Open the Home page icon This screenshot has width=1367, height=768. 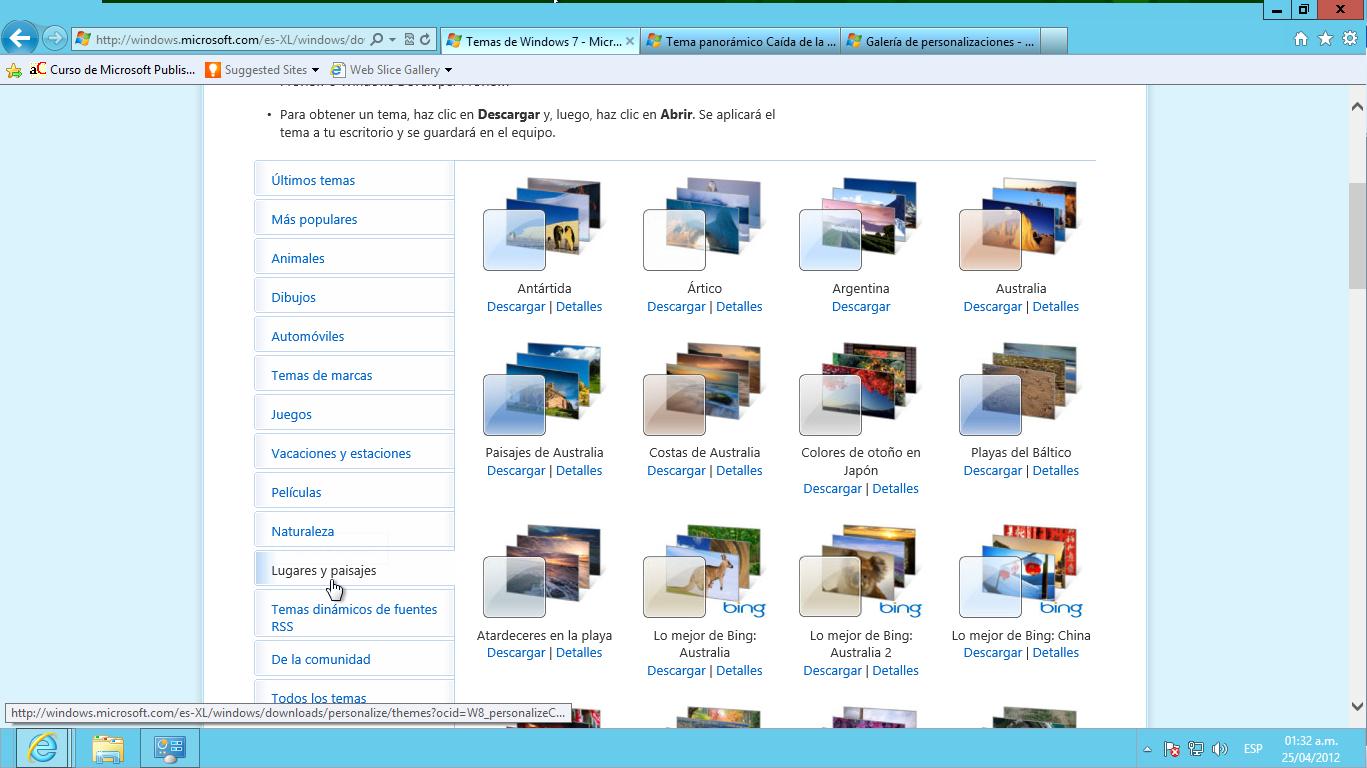coord(1300,39)
